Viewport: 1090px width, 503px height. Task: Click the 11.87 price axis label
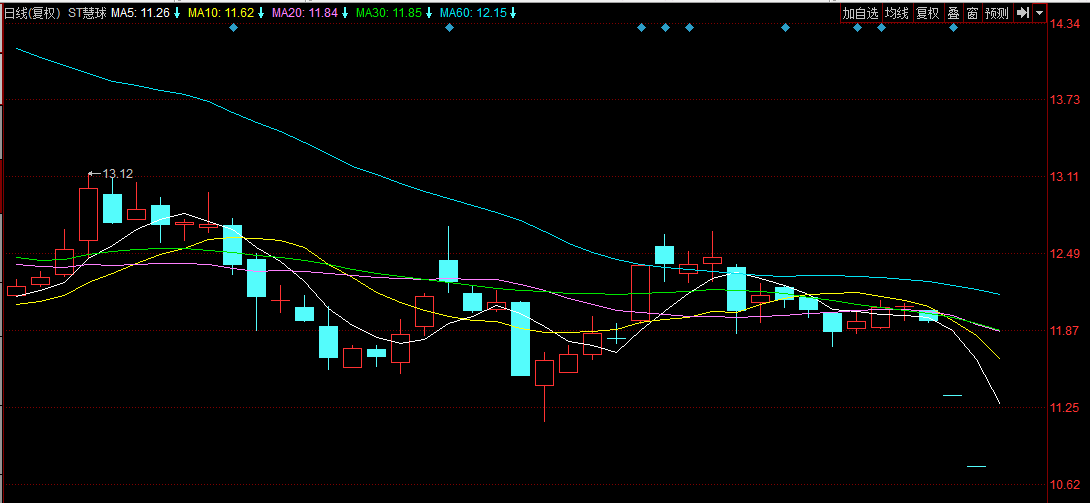point(1064,331)
